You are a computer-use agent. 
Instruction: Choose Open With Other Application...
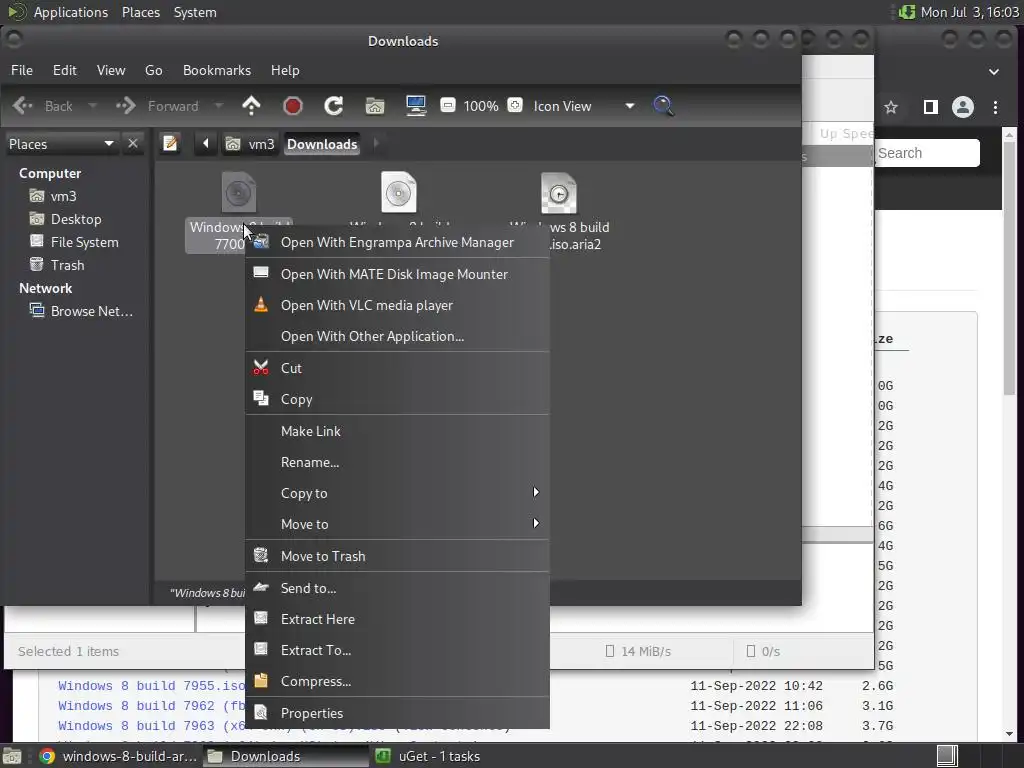tap(397, 336)
